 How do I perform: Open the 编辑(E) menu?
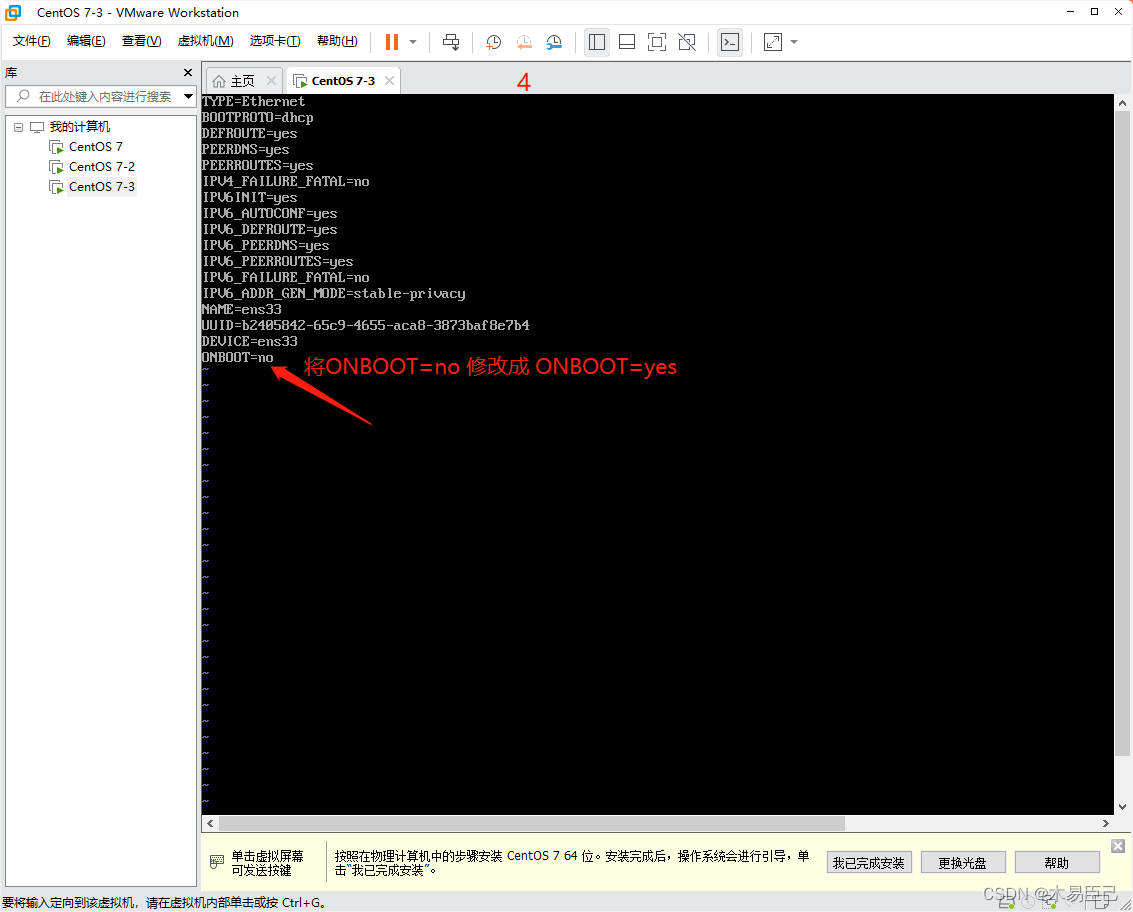pyautogui.click(x=86, y=41)
